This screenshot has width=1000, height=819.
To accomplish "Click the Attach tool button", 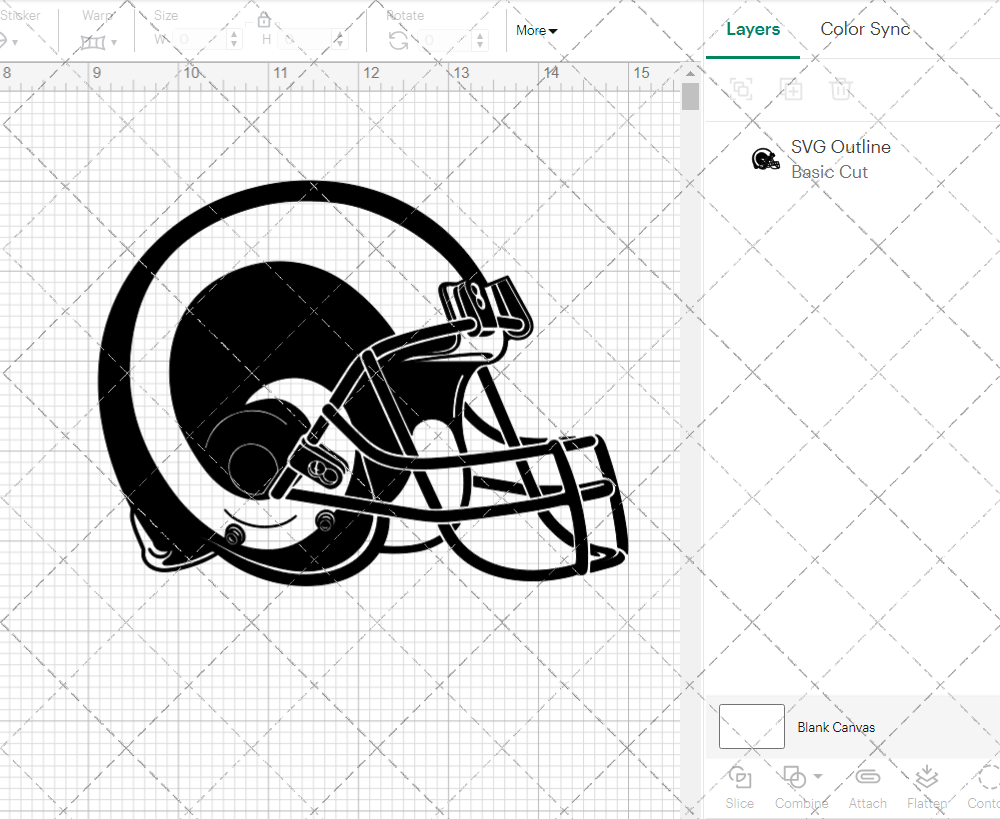I will [x=867, y=787].
